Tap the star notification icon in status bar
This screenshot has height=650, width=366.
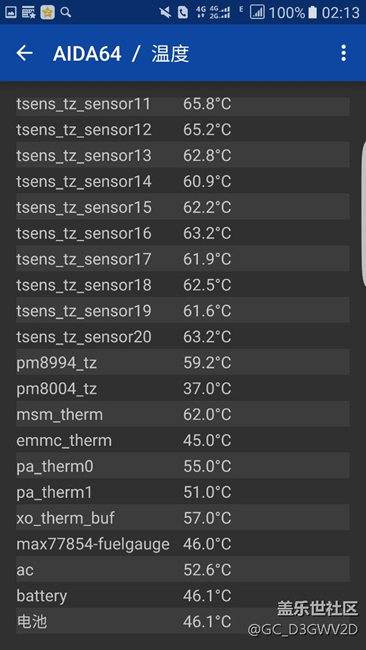[x=48, y=12]
